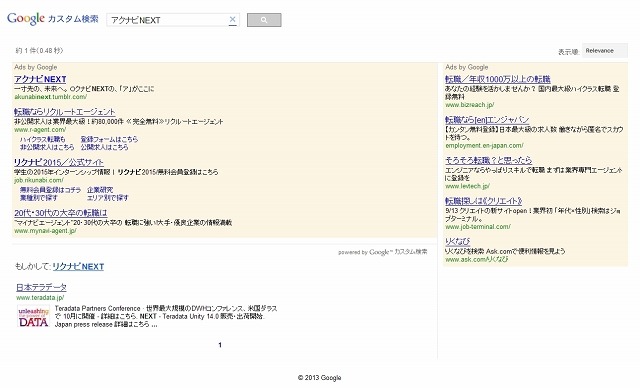Open エリア別で探す sitelink
The width and height of the screenshot is (640, 388).
coord(107,197)
